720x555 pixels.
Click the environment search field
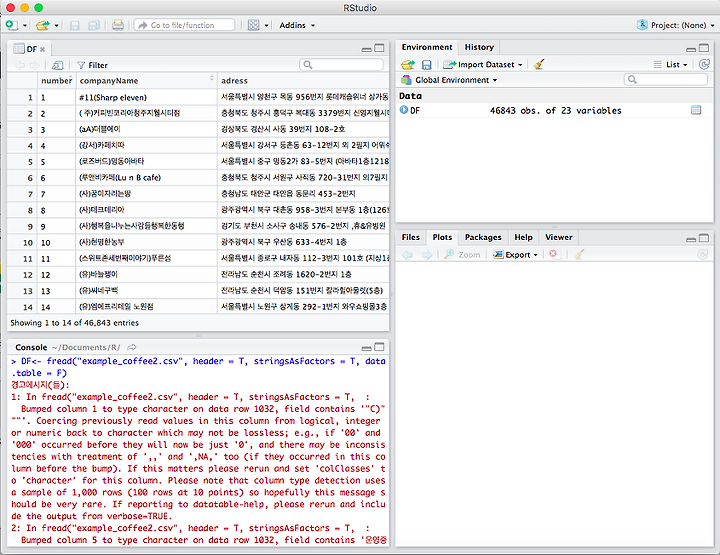[666, 79]
